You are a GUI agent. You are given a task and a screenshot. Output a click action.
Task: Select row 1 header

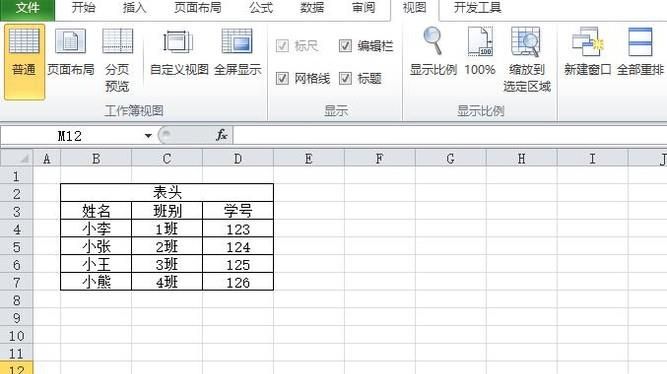coord(17,176)
